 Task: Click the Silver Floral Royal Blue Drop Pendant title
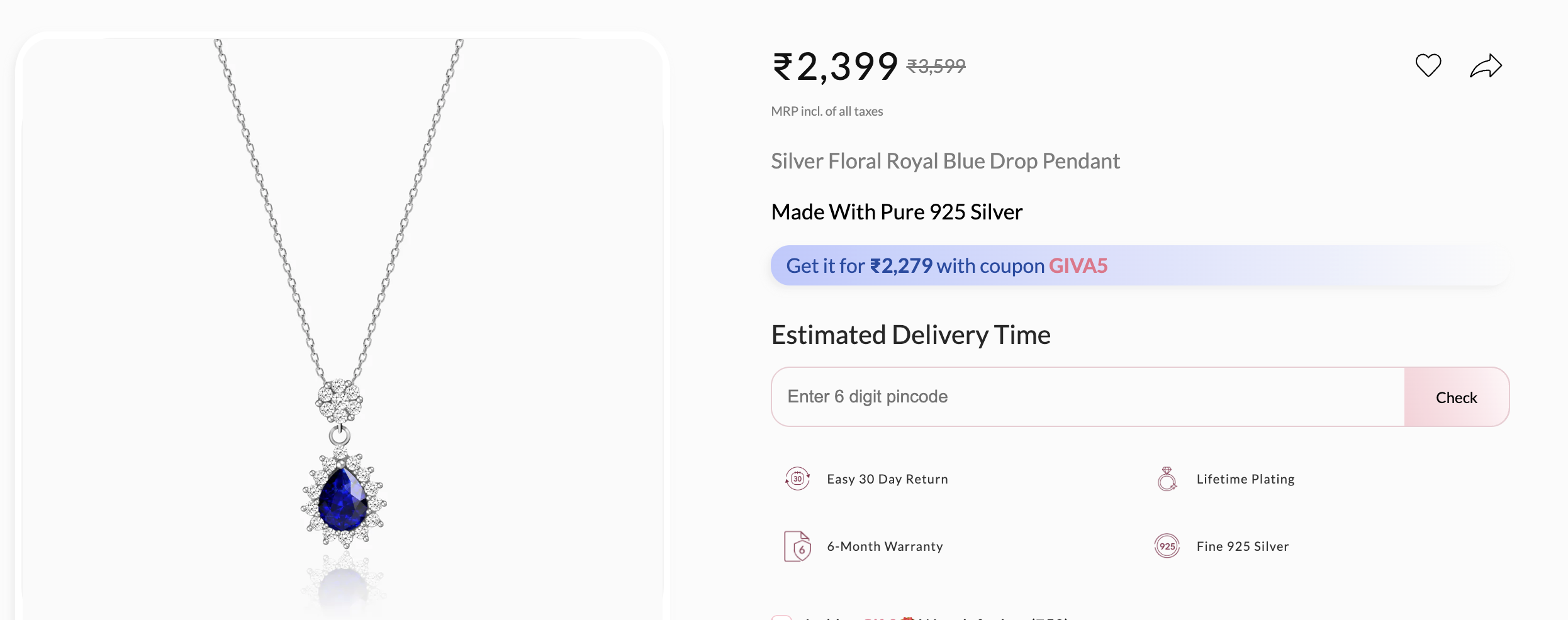[945, 162]
